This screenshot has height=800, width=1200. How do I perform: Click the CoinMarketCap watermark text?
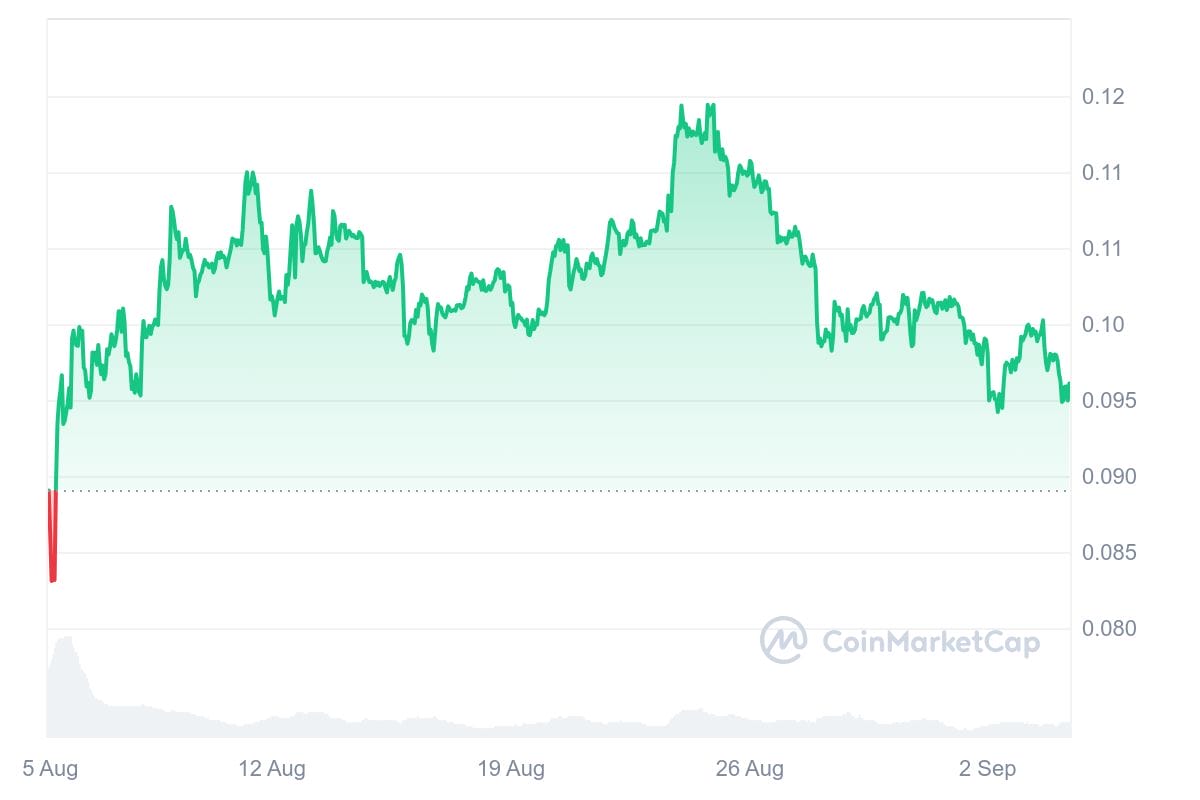(931, 642)
